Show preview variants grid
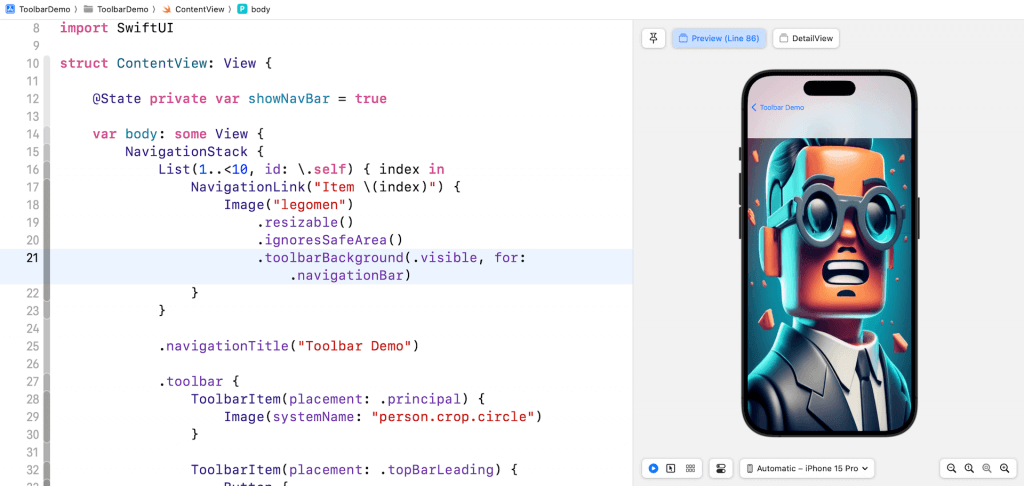 (690, 468)
